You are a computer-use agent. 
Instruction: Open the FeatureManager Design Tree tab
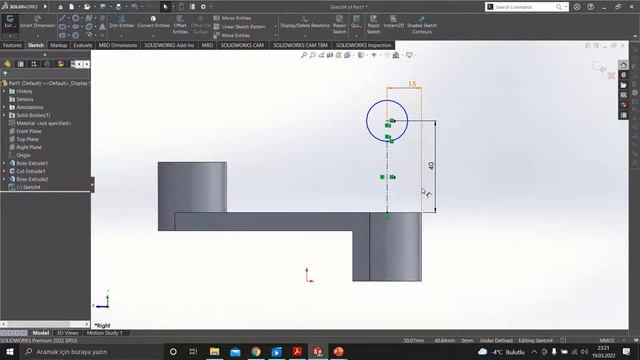coord(7,64)
